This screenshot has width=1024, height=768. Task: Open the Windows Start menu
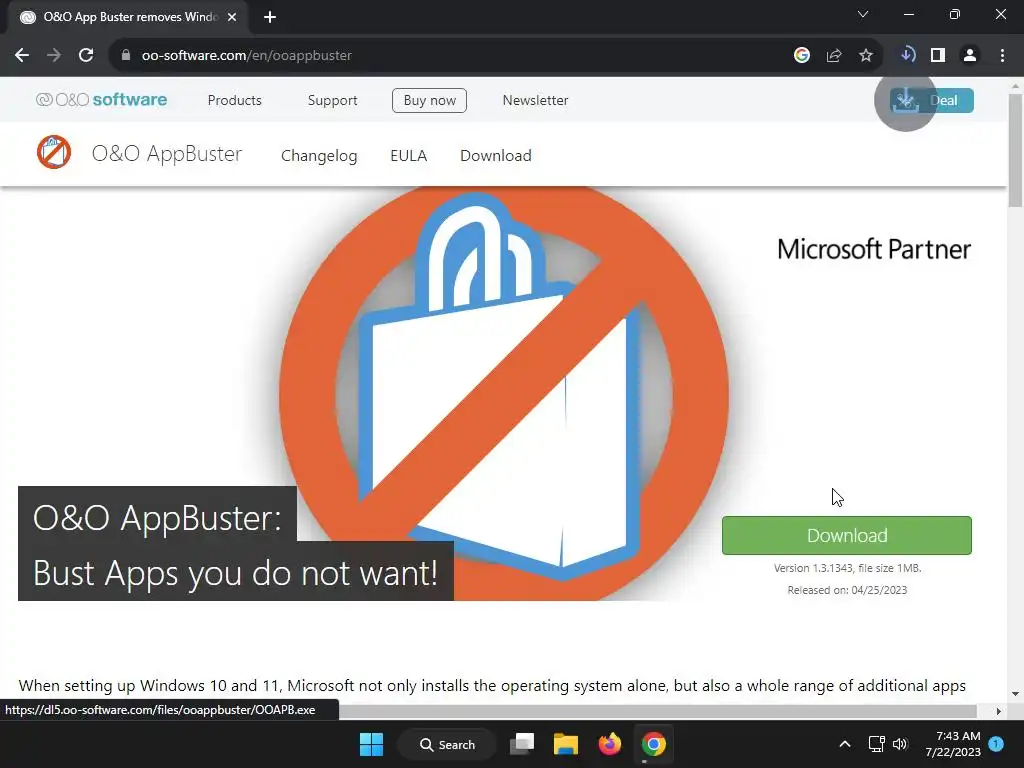(372, 744)
